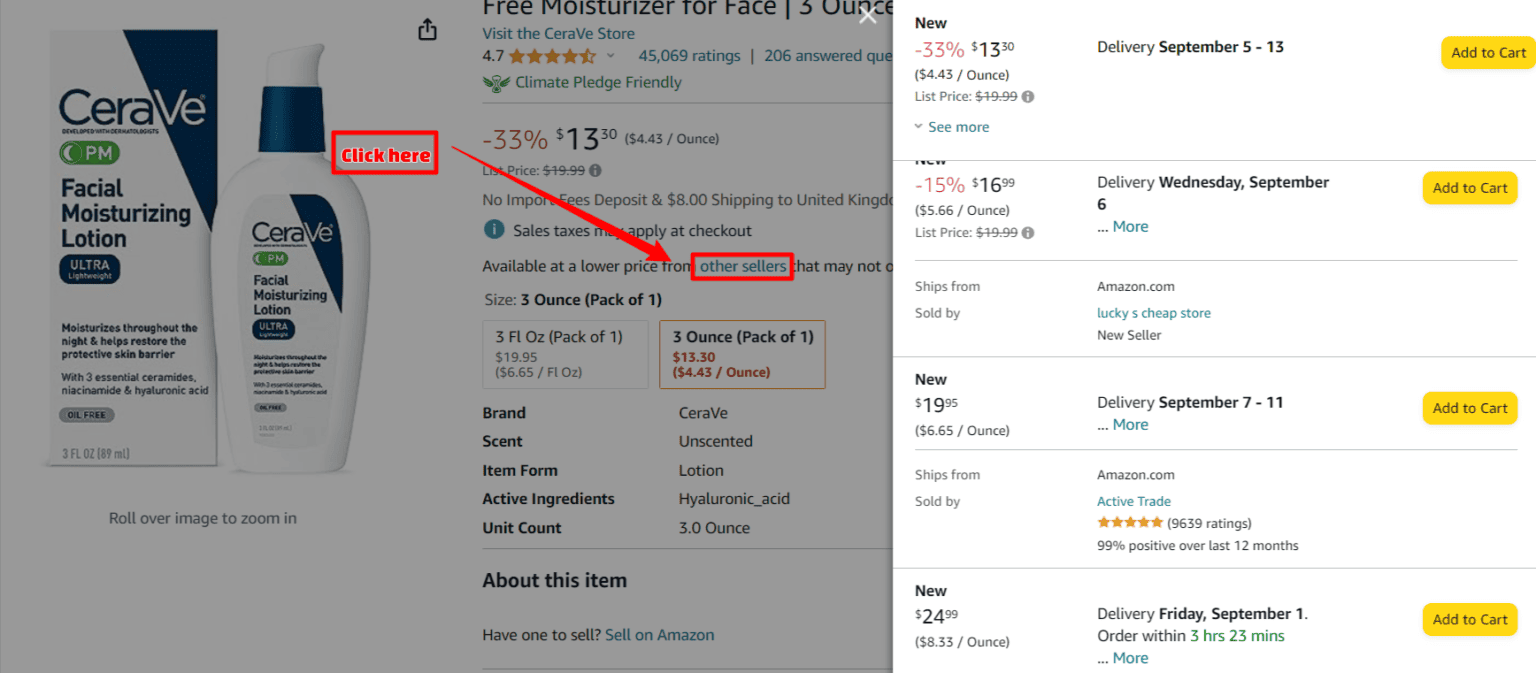
Task: Add the $24.99 offer to cart
Action: click(x=1469, y=620)
